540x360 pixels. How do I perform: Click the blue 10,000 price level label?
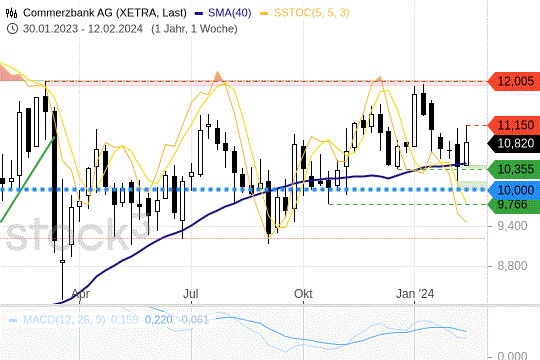click(514, 190)
